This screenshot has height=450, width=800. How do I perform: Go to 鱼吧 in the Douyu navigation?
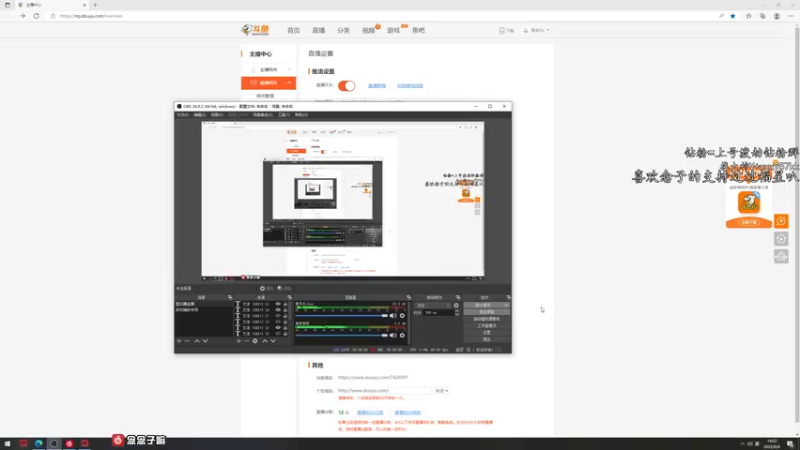pyautogui.click(x=418, y=30)
